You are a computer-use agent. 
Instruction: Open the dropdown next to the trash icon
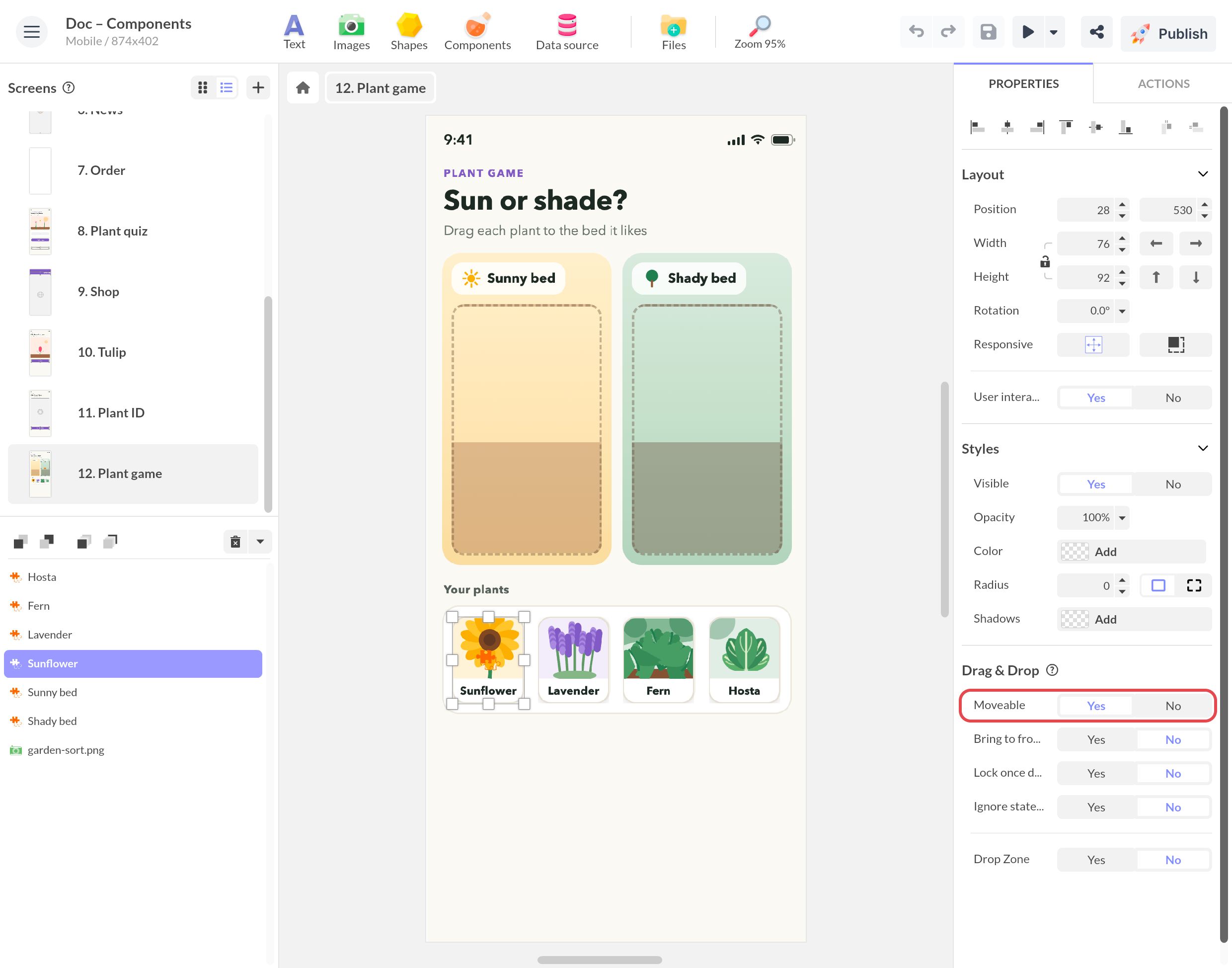pos(260,542)
